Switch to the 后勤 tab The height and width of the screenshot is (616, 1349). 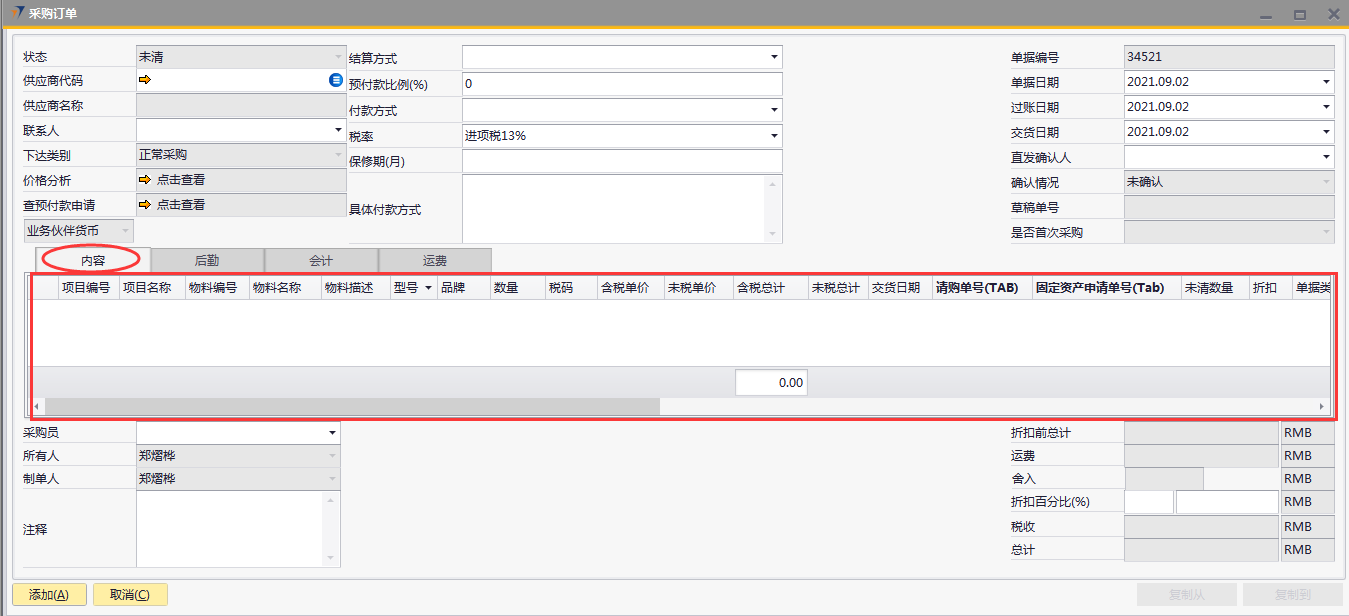point(207,260)
